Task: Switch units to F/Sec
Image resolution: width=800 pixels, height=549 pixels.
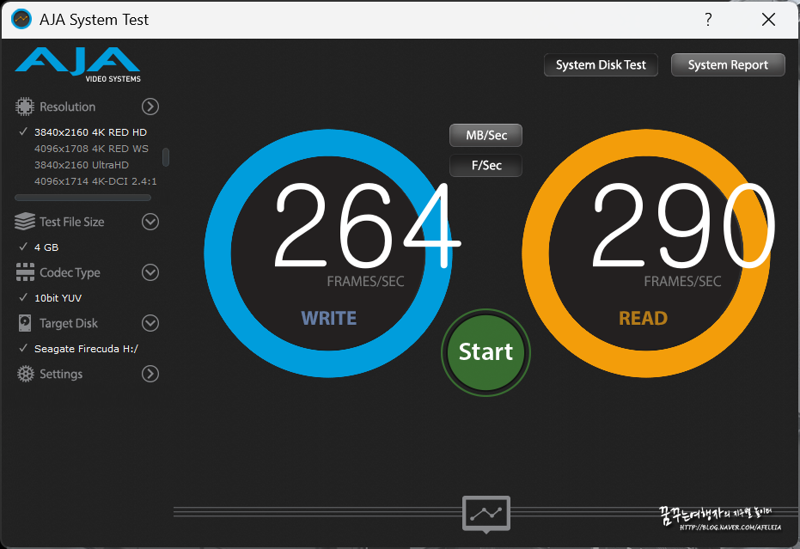Action: (486, 165)
